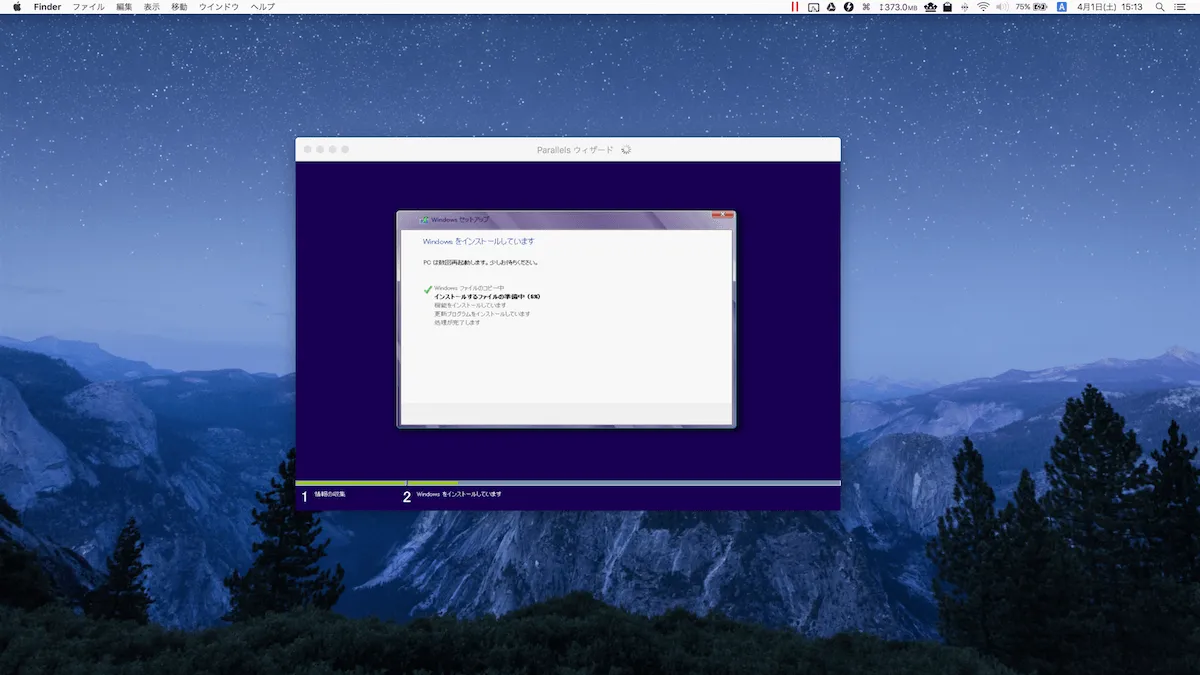The width and height of the screenshot is (1200, 675).
Task: Click the Google Drive menu bar icon
Action: click(832, 7)
